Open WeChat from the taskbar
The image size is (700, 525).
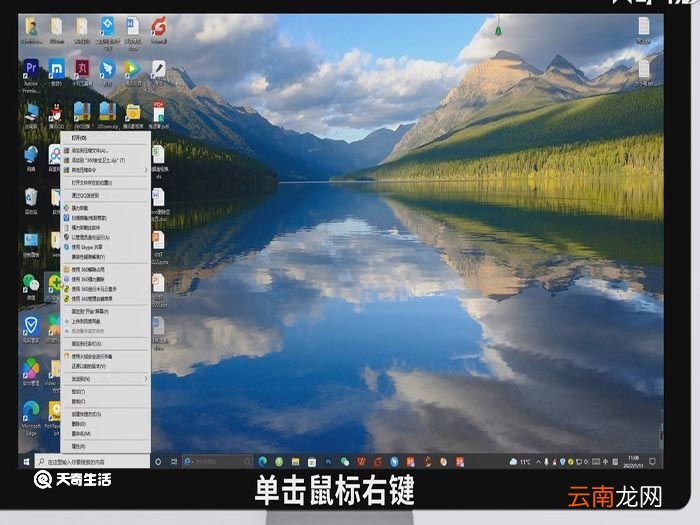point(344,462)
